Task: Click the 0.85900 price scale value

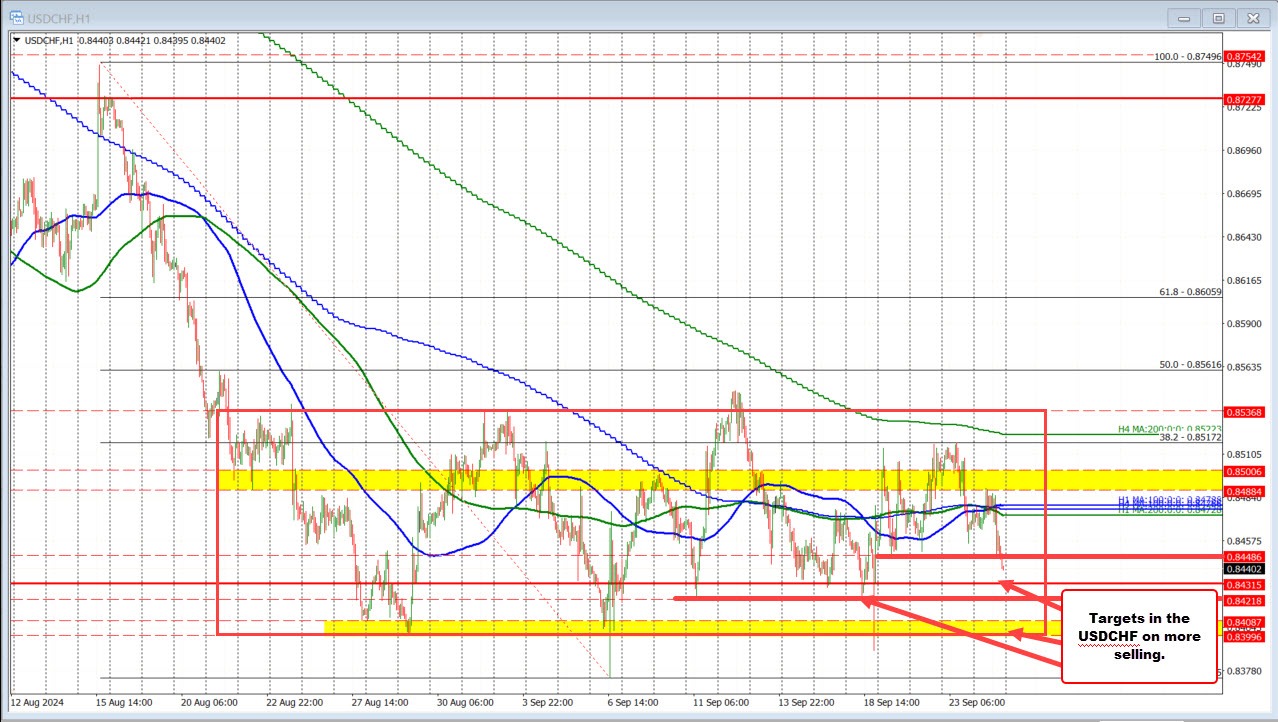Action: [1246, 324]
